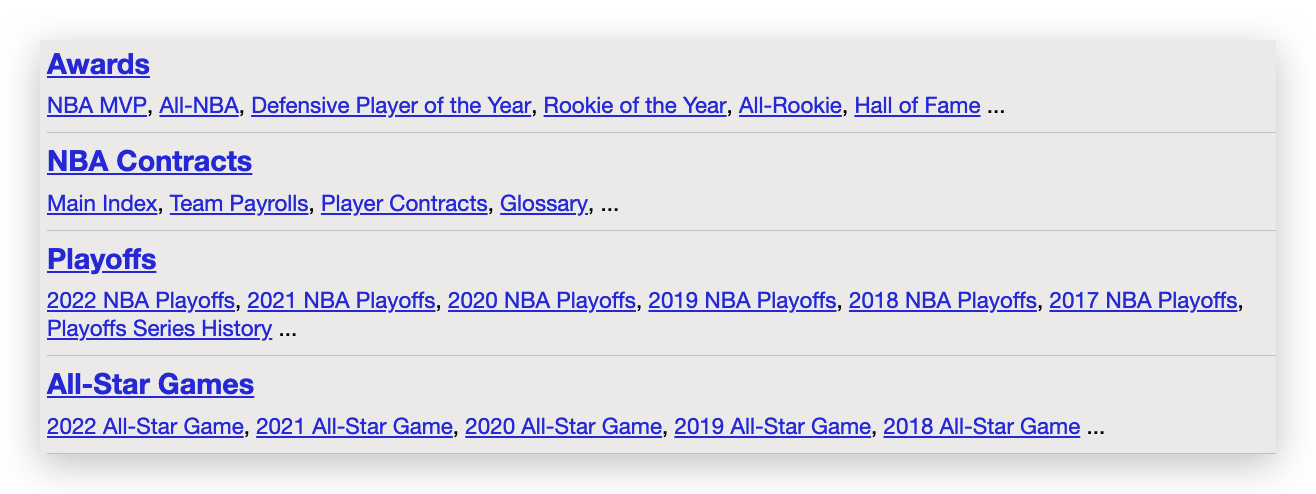Open the Team Payrolls link
1316x494 pixels.
pyautogui.click(x=239, y=204)
